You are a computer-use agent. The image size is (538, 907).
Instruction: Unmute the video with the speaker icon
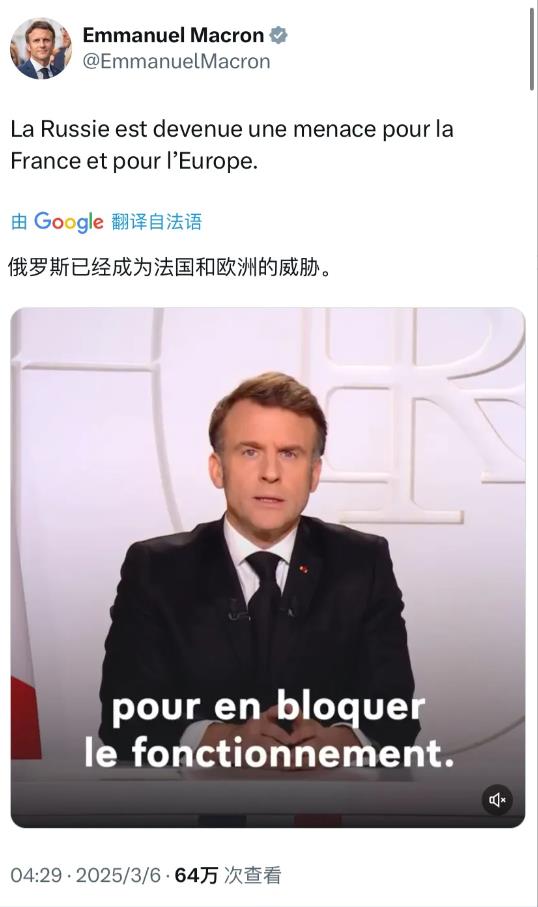coord(497,799)
